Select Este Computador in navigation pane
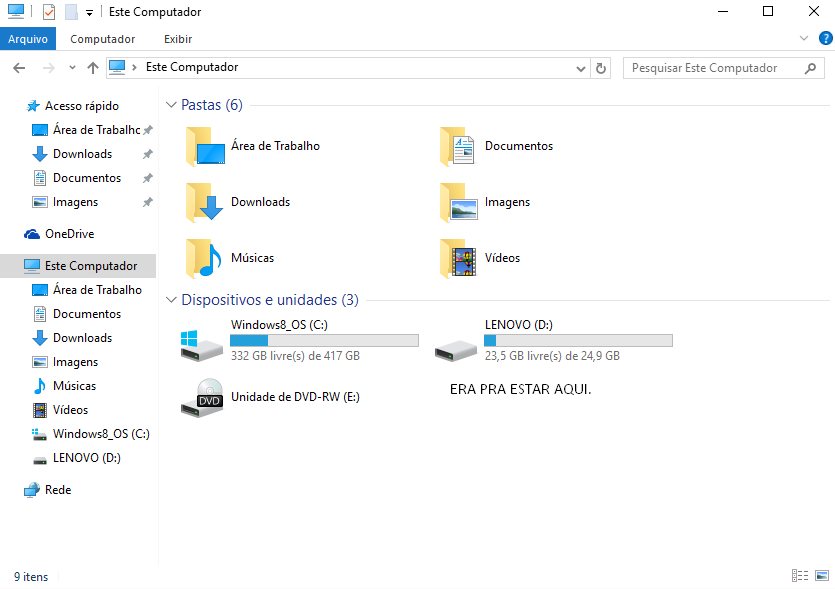 (79, 266)
